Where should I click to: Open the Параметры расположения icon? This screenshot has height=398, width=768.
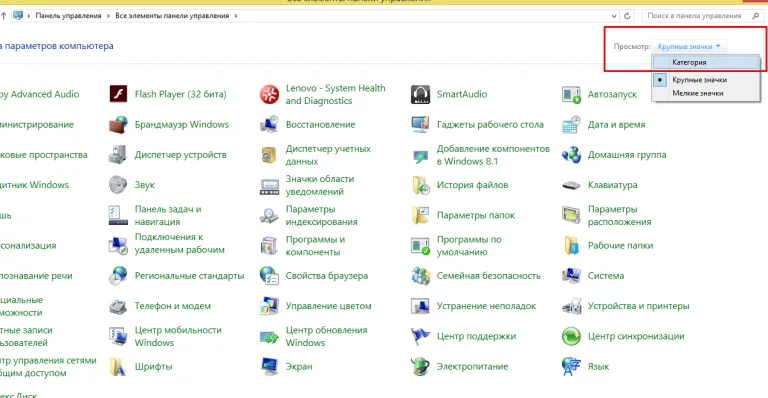(571, 215)
